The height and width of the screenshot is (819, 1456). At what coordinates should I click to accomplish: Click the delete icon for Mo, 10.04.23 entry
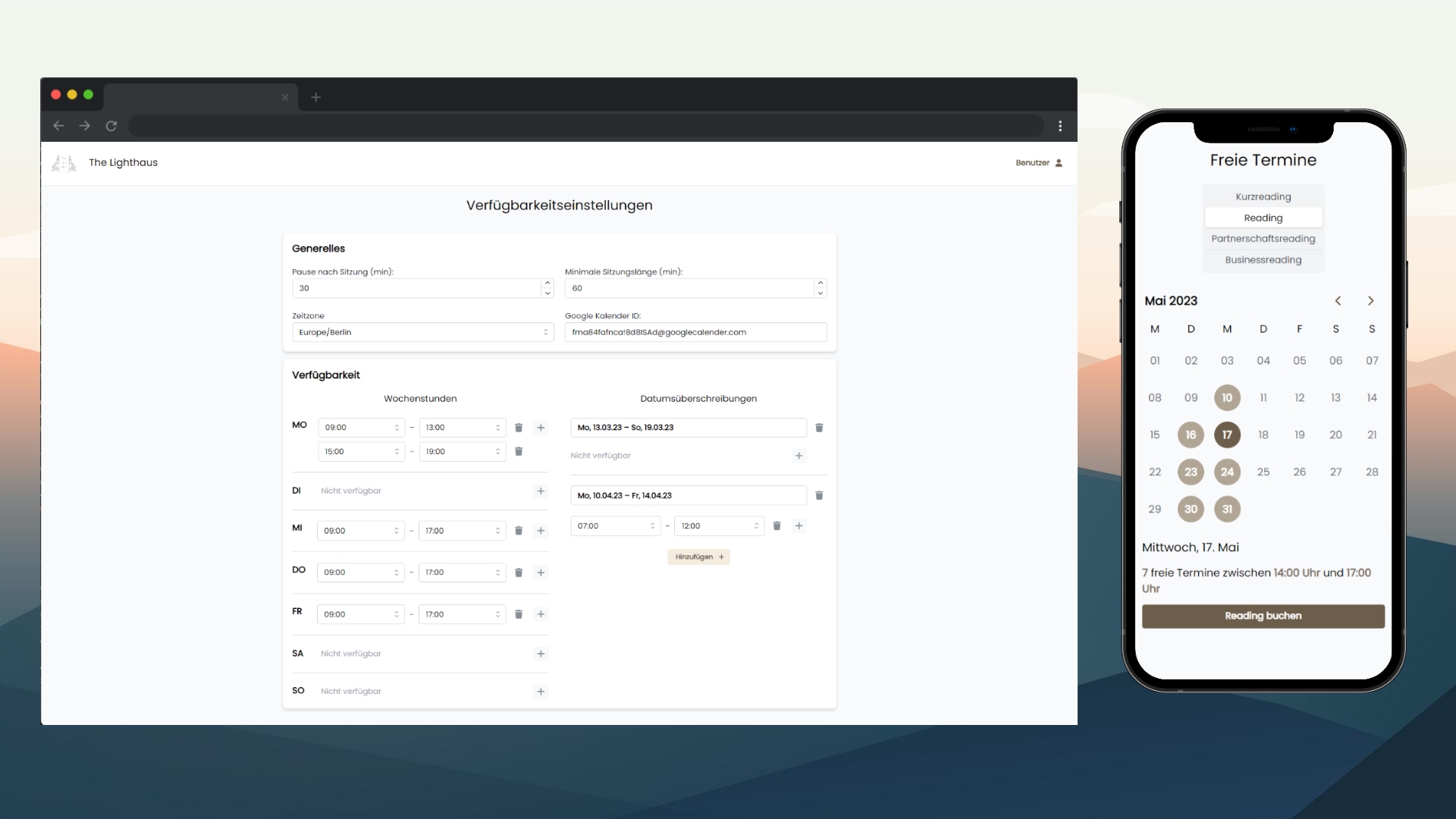(820, 495)
